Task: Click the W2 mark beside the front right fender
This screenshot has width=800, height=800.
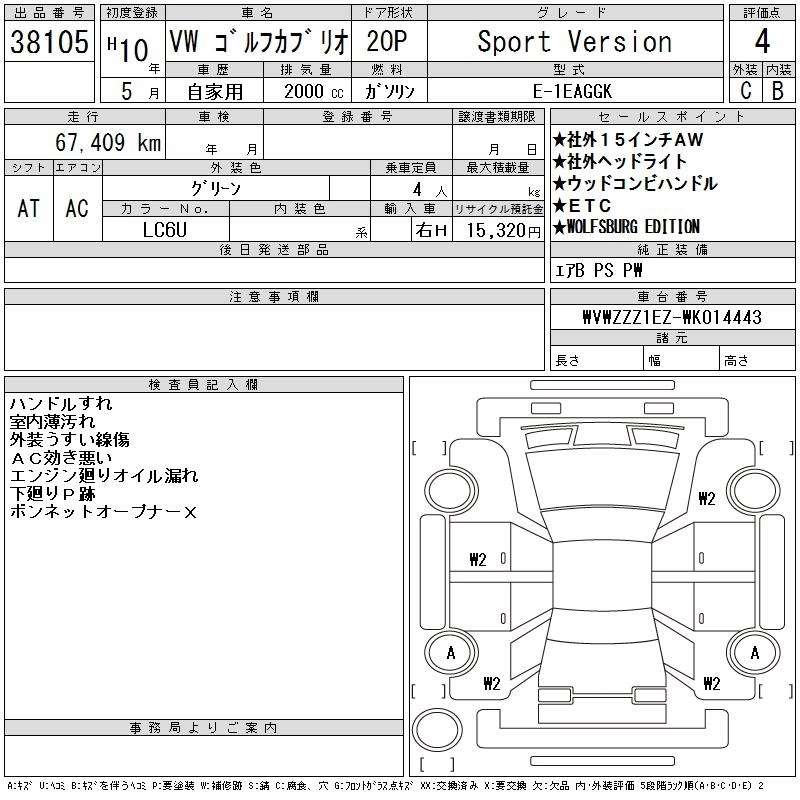Action: click(x=708, y=497)
